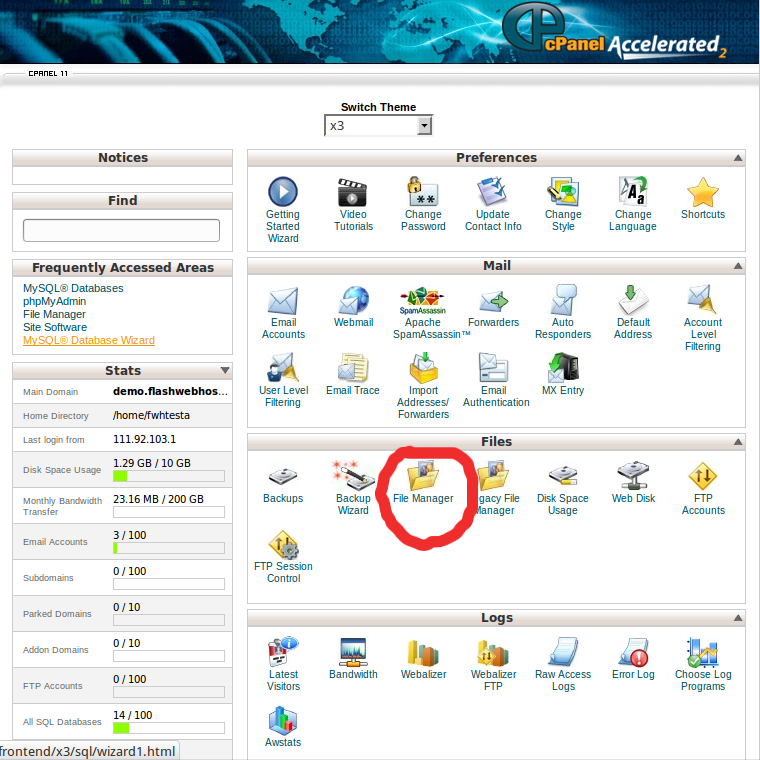Viewport: 760px width, 760px height.
Task: Open the Site Software link
Action: click(x=55, y=327)
